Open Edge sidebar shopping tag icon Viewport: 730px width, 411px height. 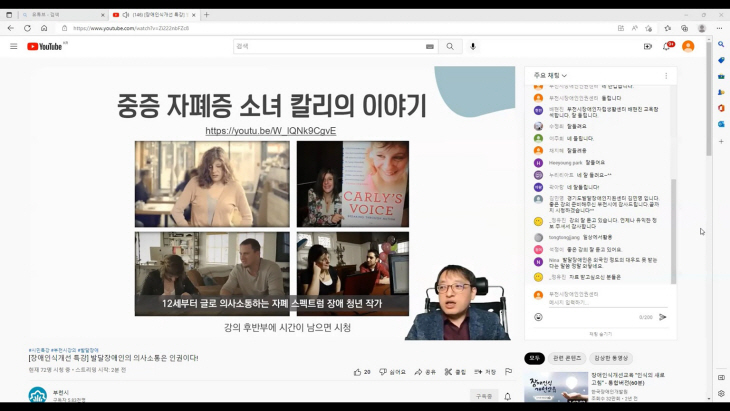[x=721, y=60]
